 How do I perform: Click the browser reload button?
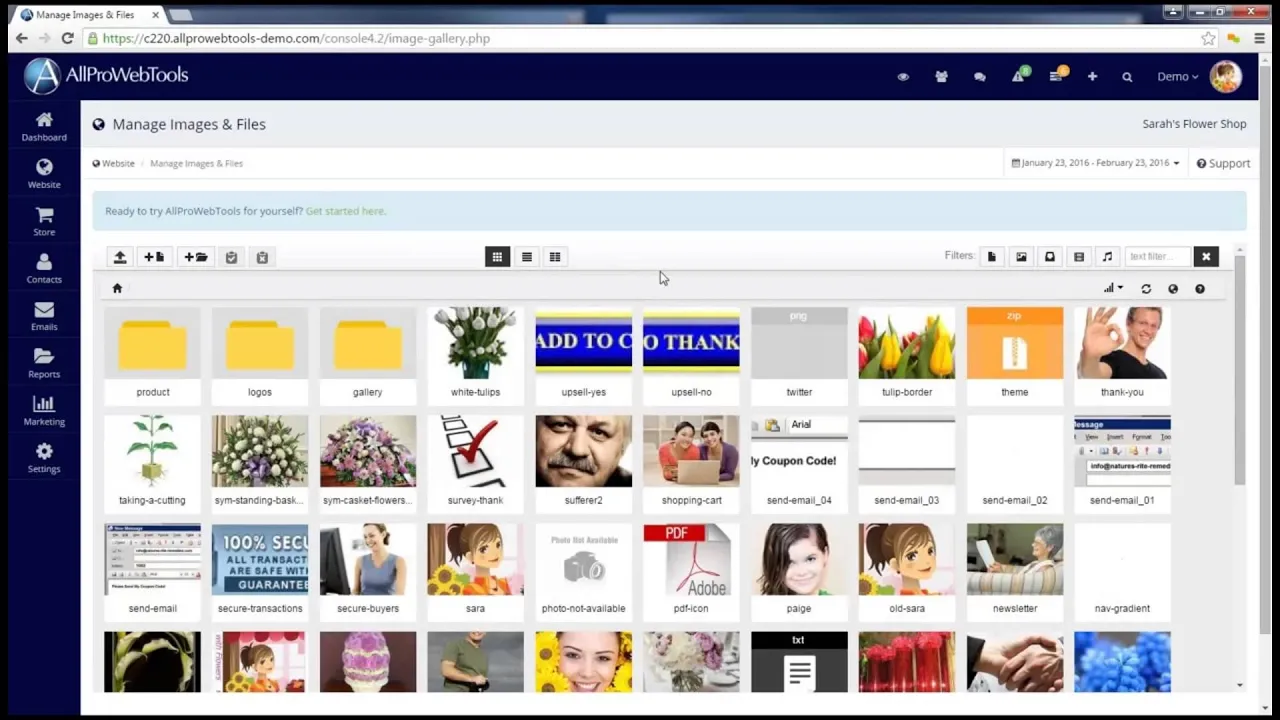pos(67,38)
